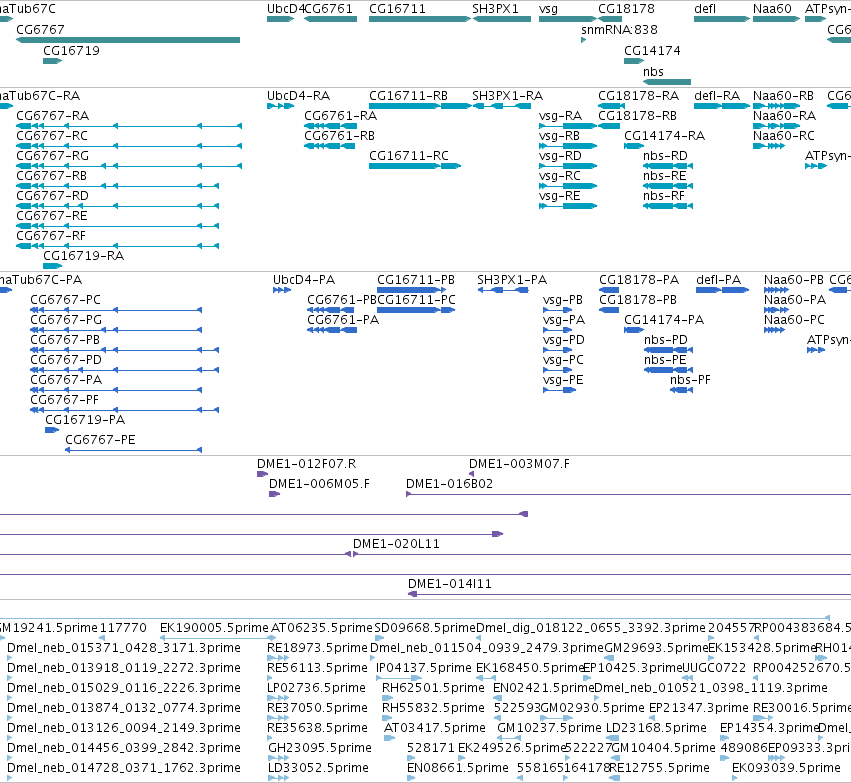Select transcript CG6767-RF

tap(117, 246)
